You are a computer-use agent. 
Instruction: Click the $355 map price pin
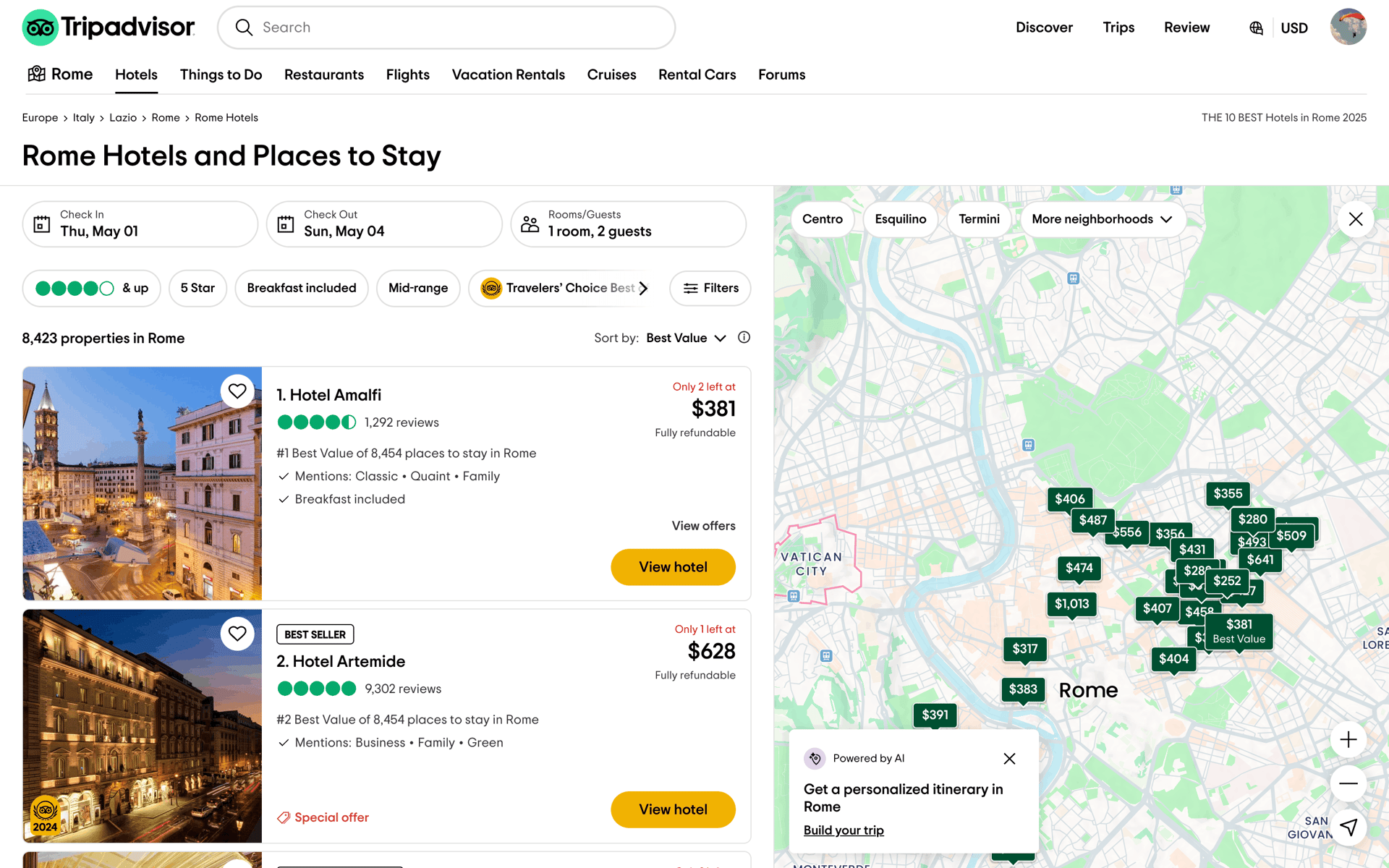pyautogui.click(x=1228, y=494)
